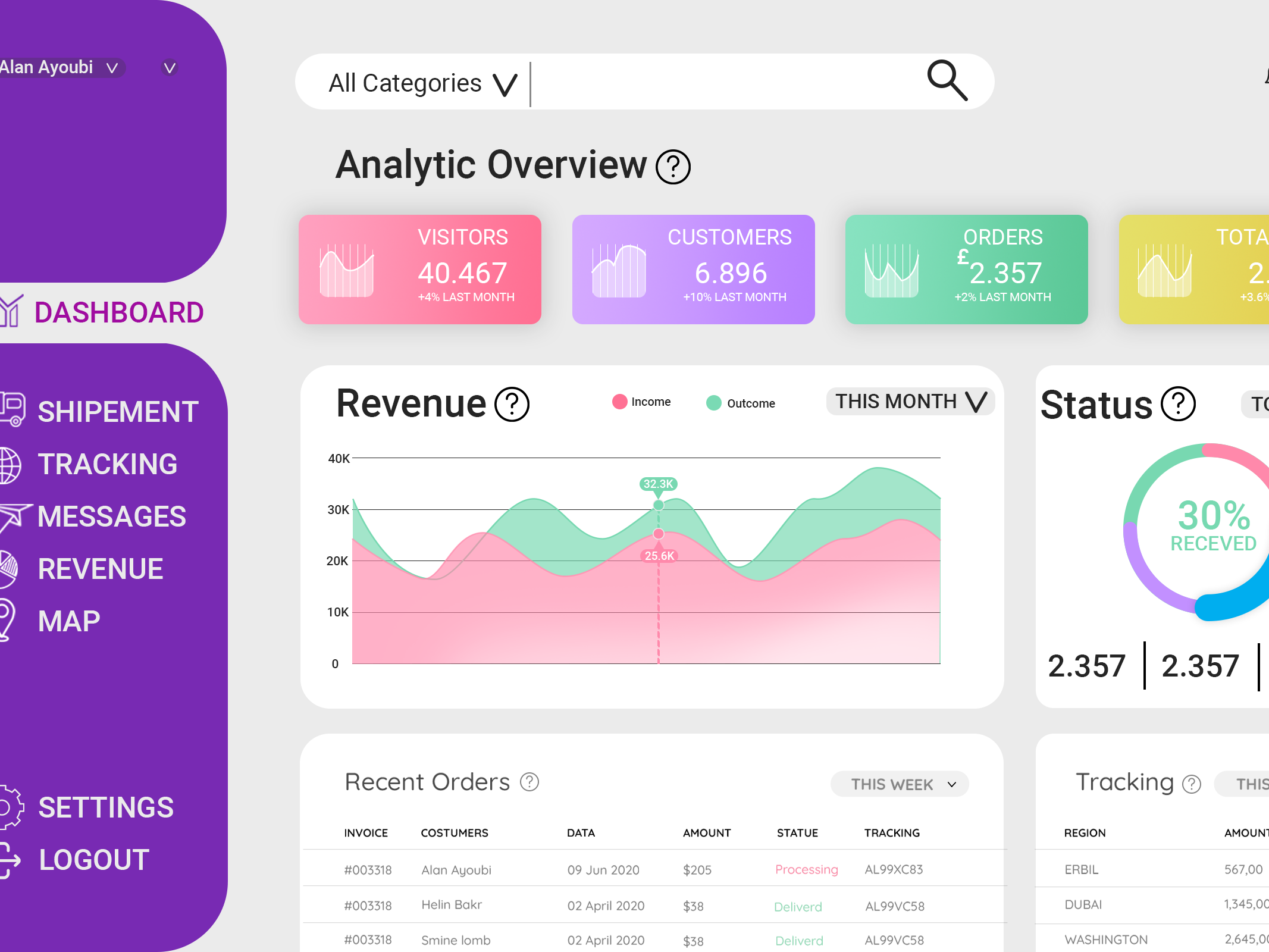1269x952 pixels.
Task: Click the 25.6K income data point
Action: (x=659, y=534)
